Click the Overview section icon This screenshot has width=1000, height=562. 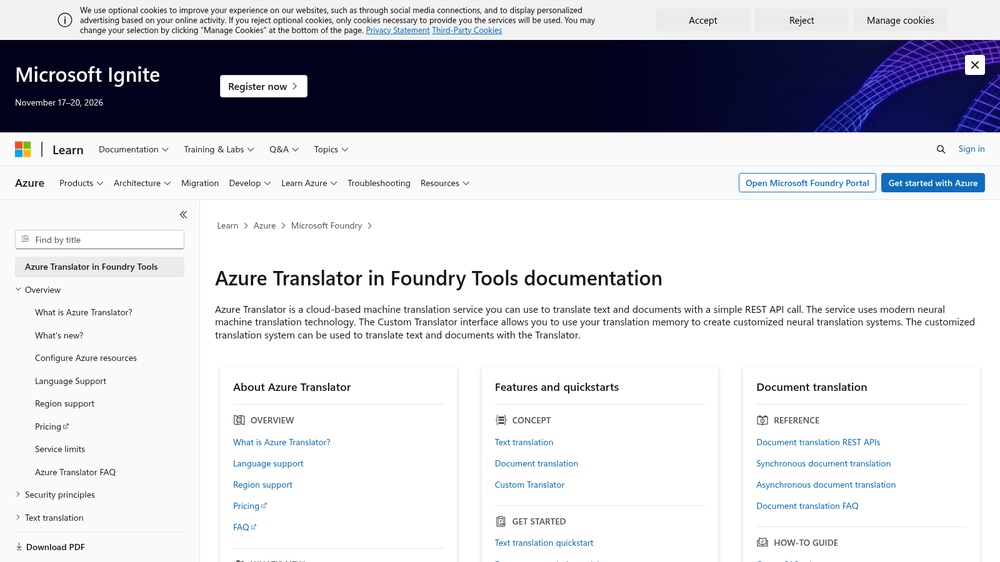pos(239,420)
